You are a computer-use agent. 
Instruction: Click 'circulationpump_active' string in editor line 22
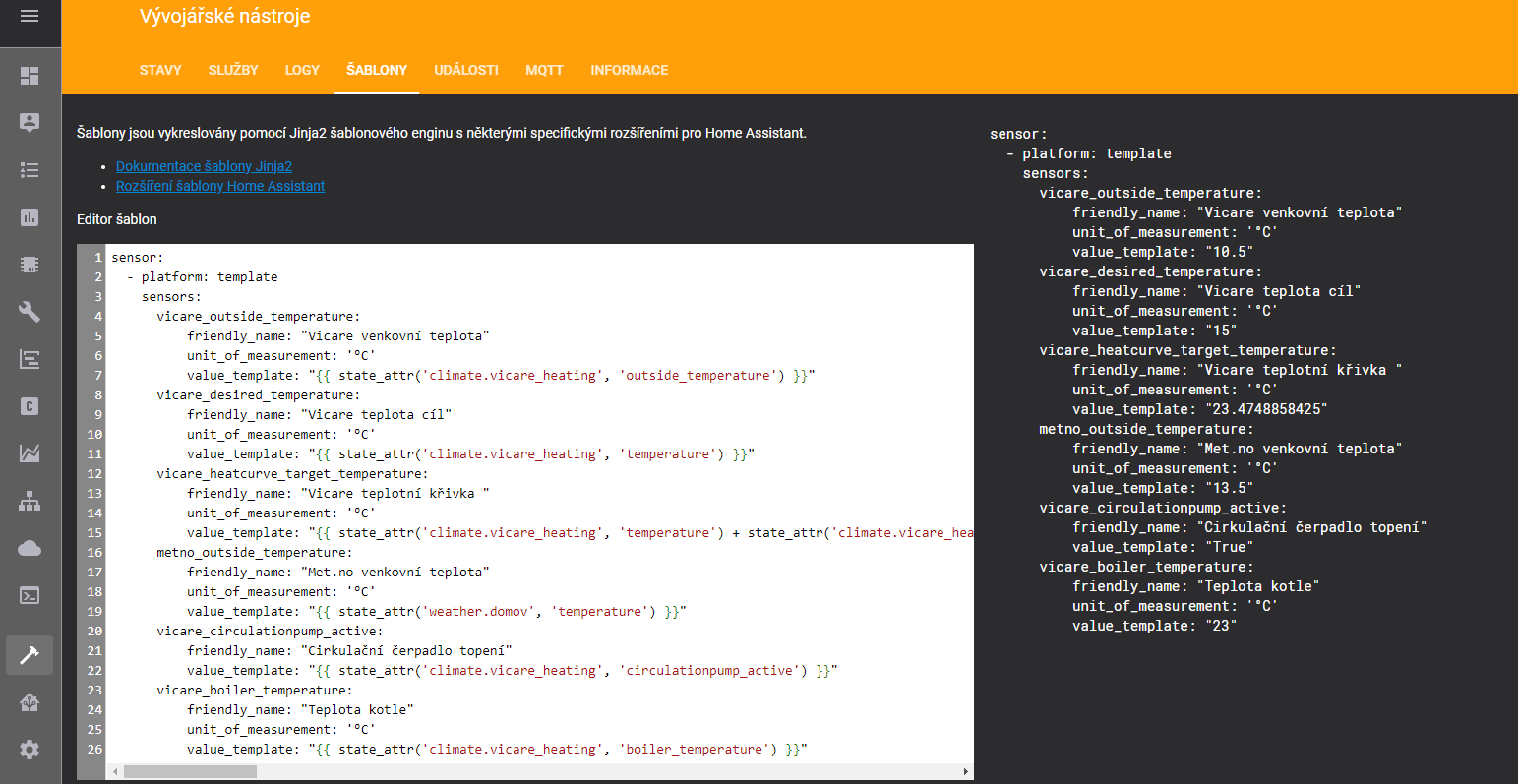[x=709, y=671]
